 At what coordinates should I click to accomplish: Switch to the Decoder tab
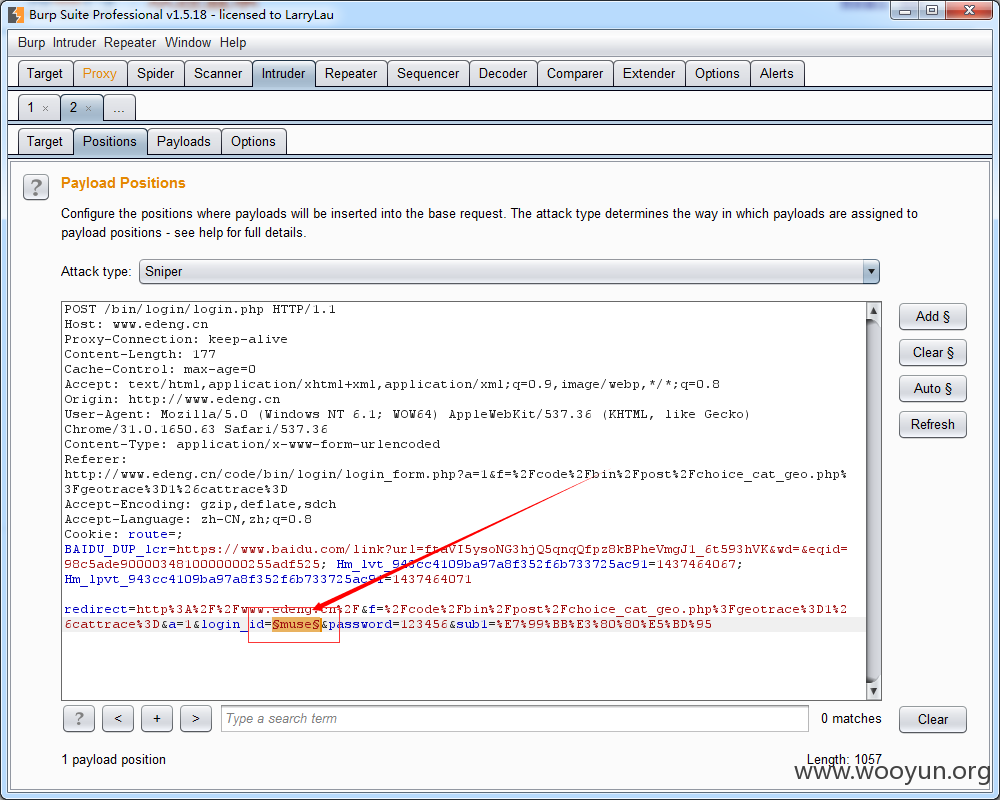503,73
